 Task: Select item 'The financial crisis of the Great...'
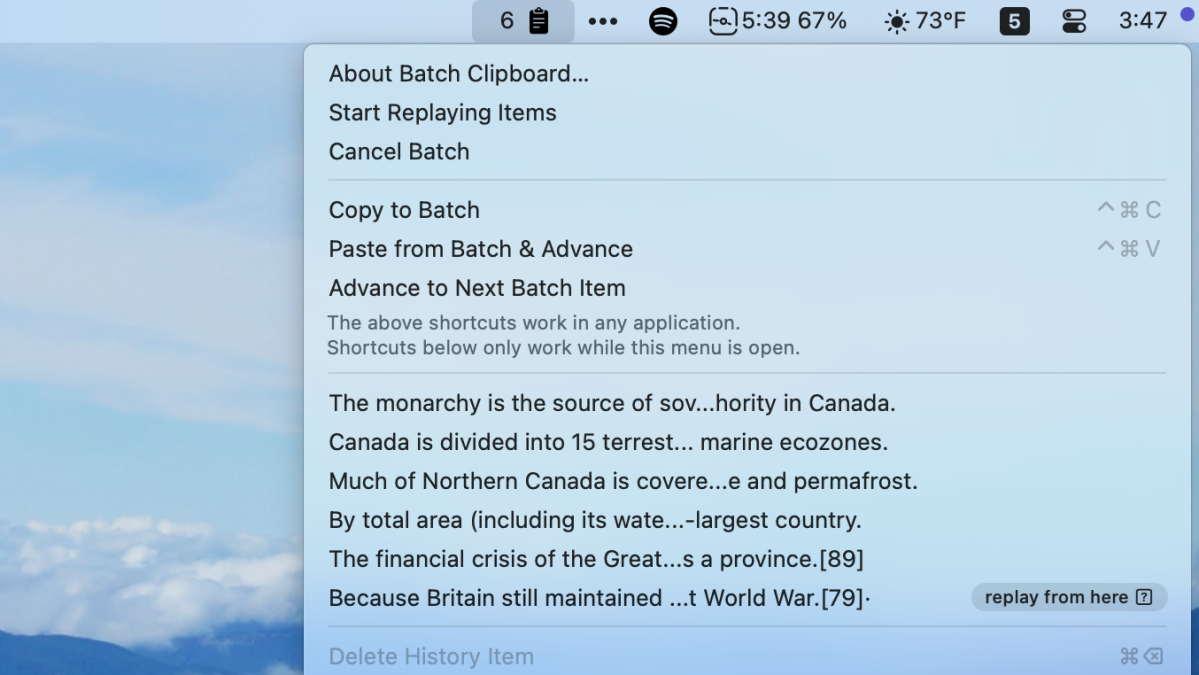point(747,559)
